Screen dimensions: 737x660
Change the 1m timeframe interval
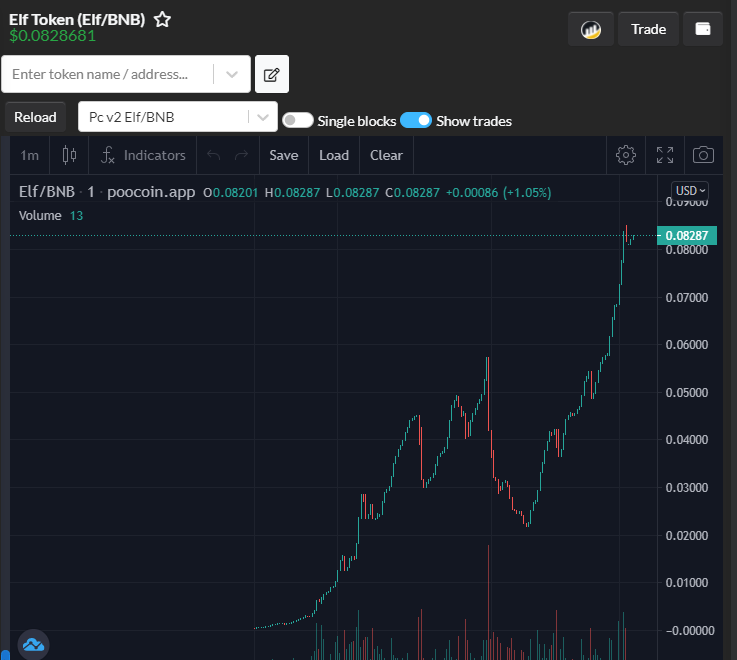pyautogui.click(x=29, y=155)
